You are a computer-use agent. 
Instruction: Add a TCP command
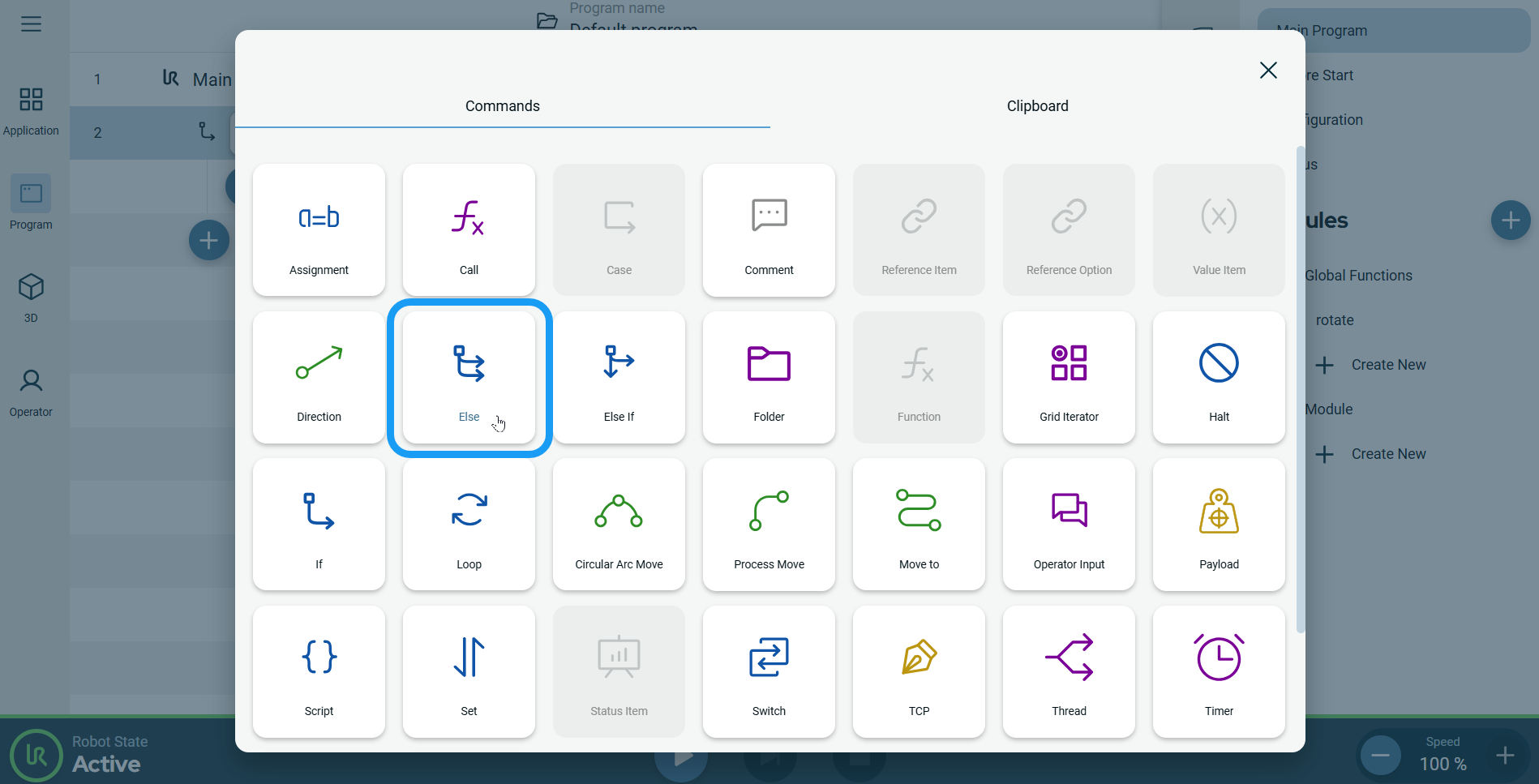tap(919, 671)
